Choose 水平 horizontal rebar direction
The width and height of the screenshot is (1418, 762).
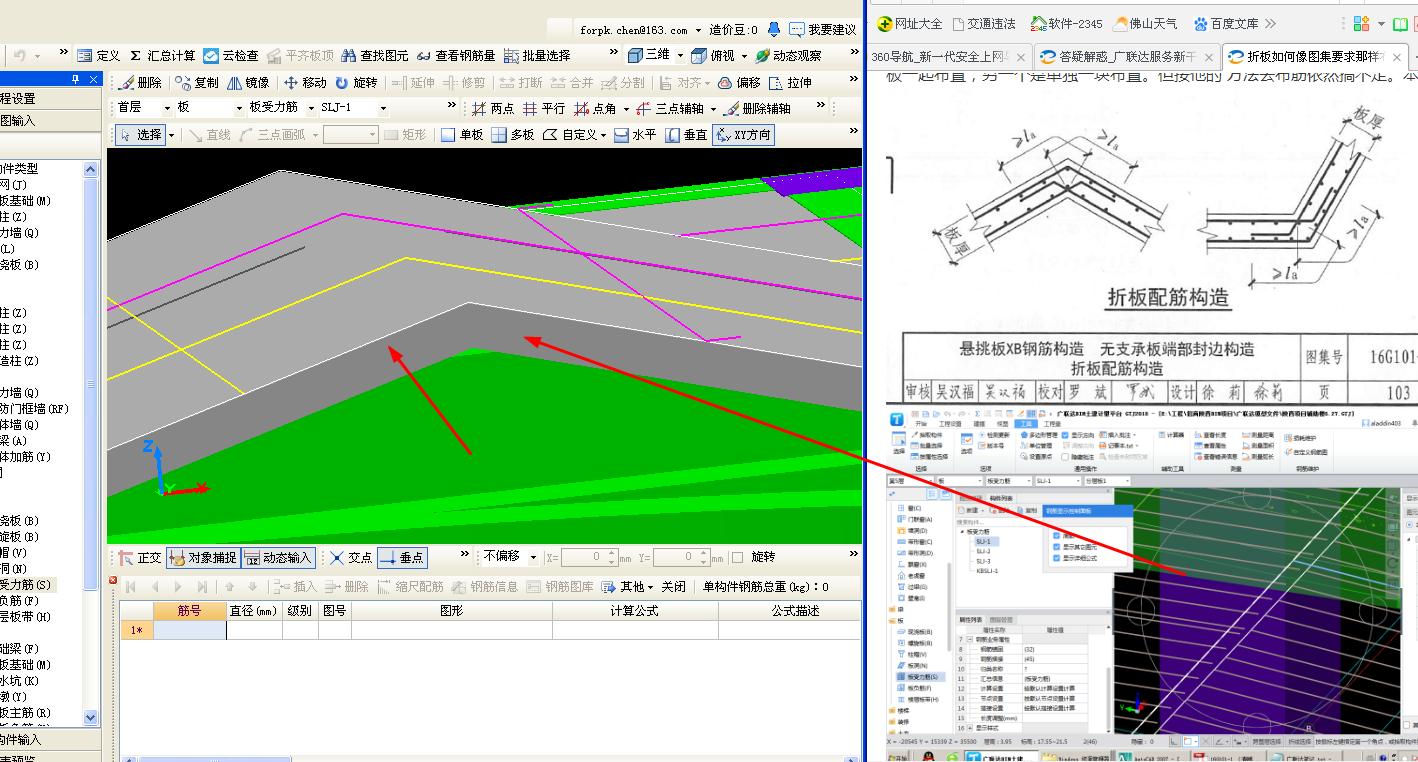click(x=635, y=134)
